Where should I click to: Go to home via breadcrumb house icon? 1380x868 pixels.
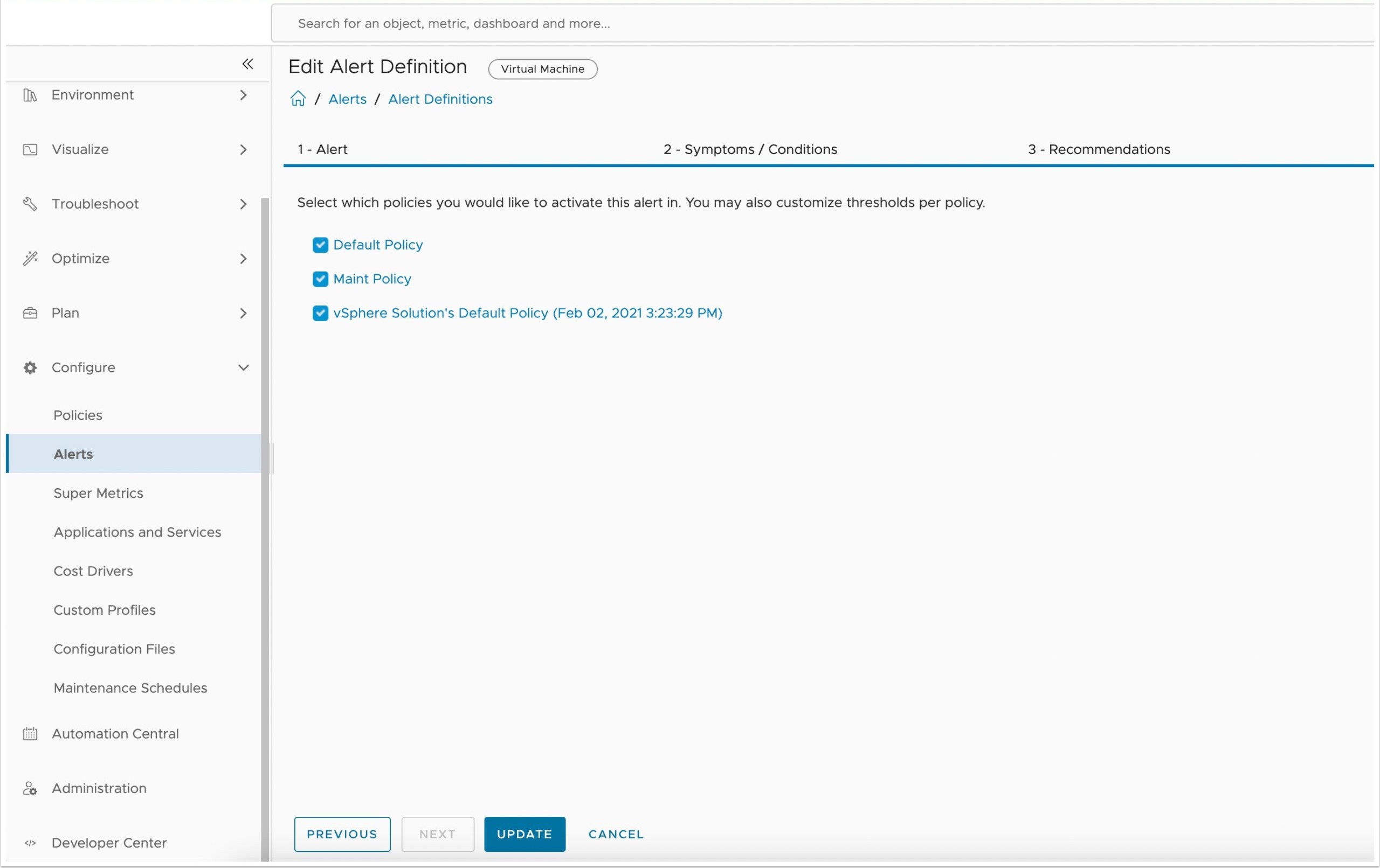pos(298,99)
